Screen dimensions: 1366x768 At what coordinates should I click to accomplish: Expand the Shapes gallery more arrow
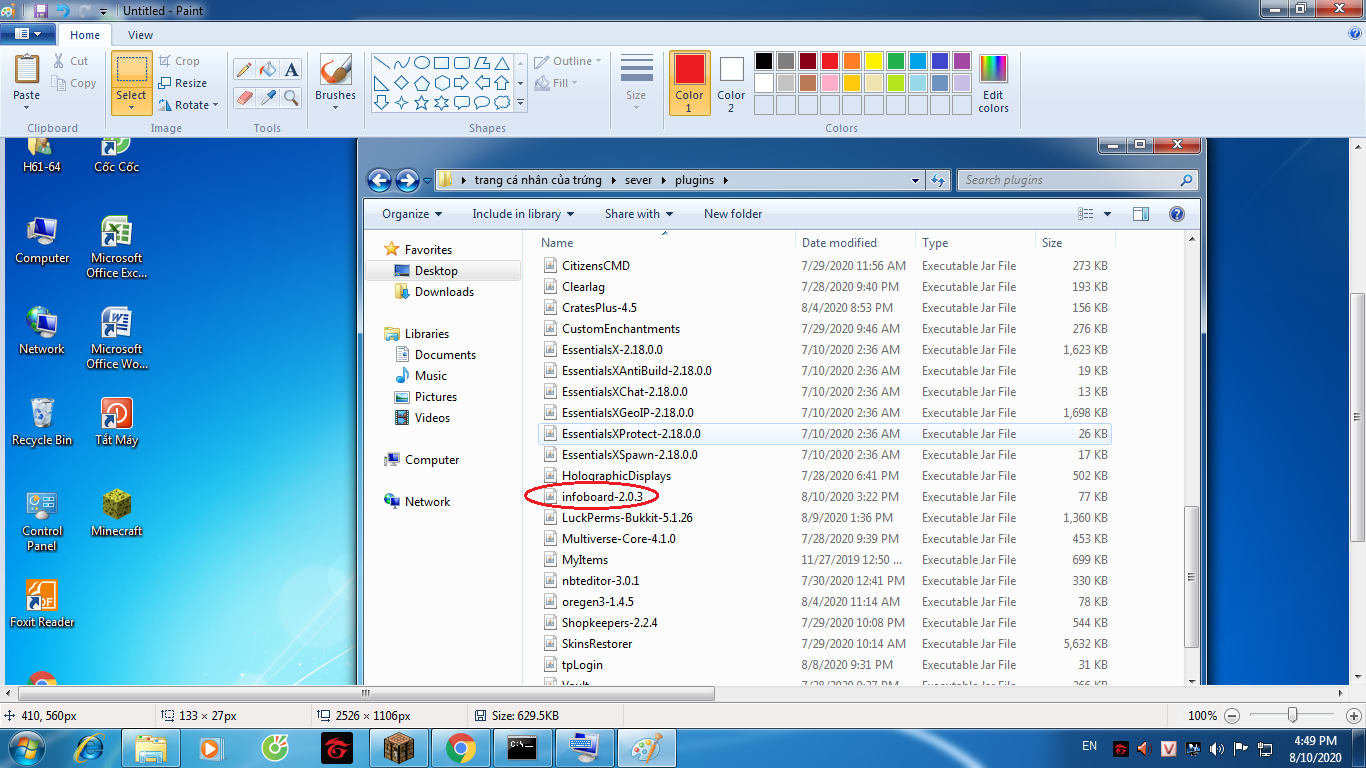click(x=520, y=103)
